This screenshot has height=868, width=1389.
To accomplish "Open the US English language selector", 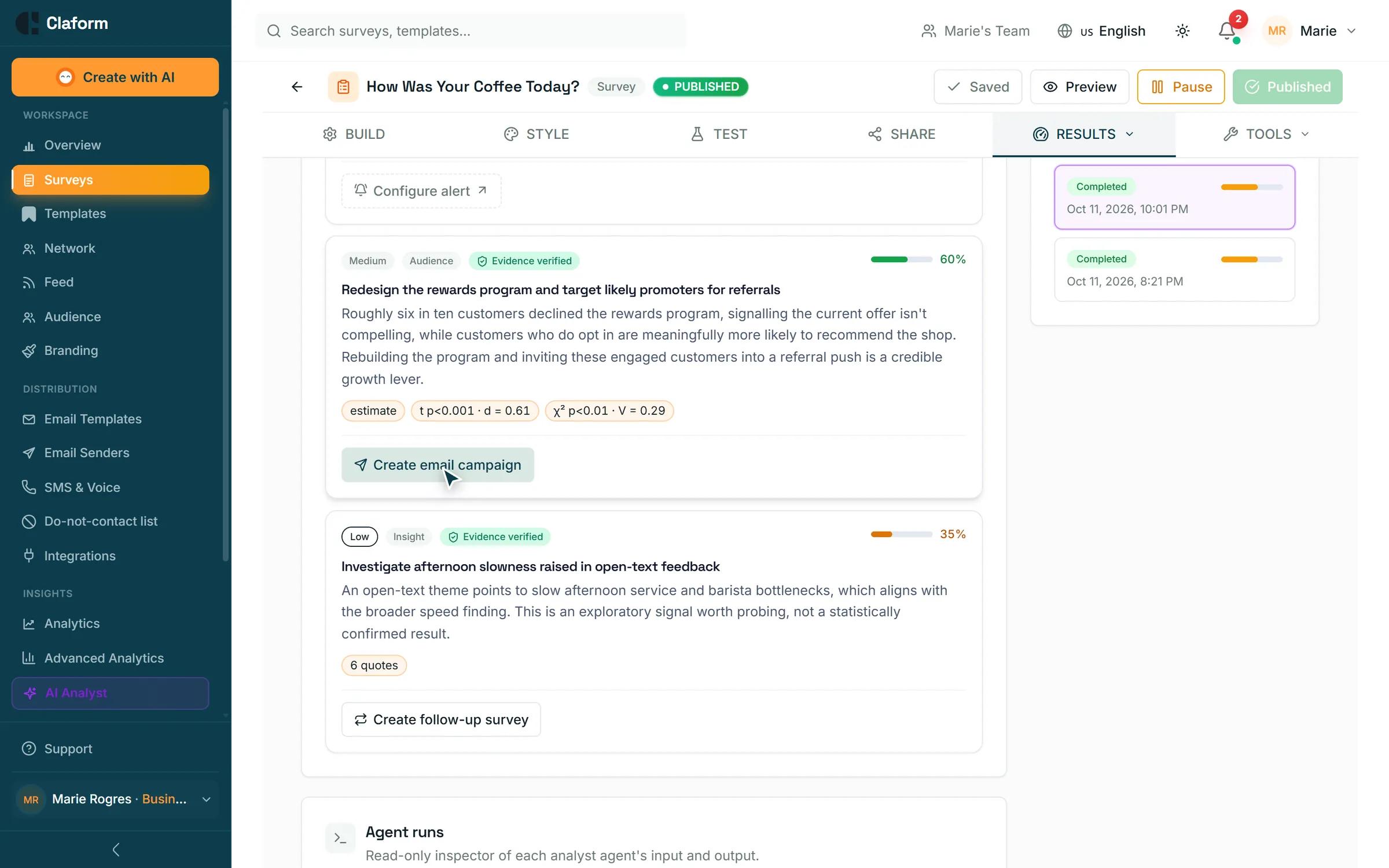I will (x=1101, y=31).
